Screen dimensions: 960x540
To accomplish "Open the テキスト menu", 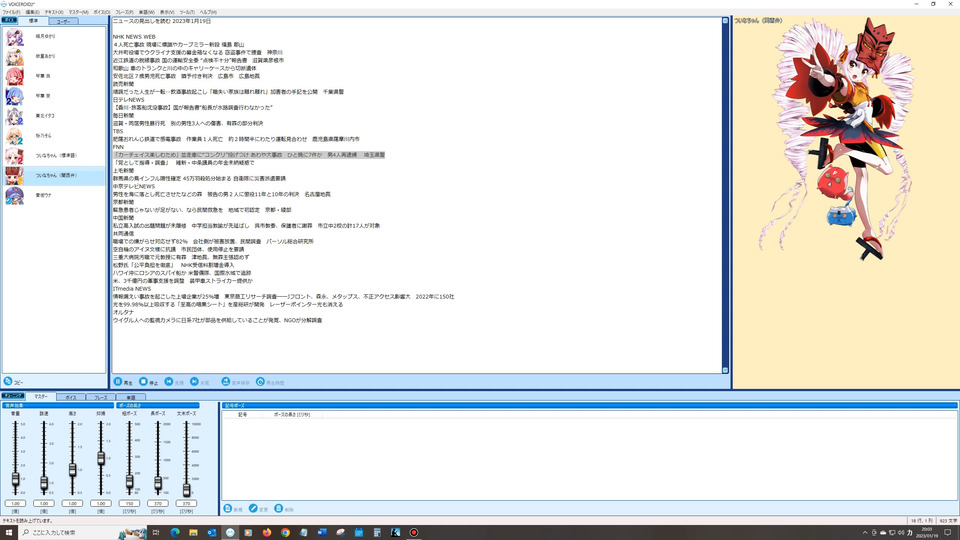I will click(x=54, y=12).
